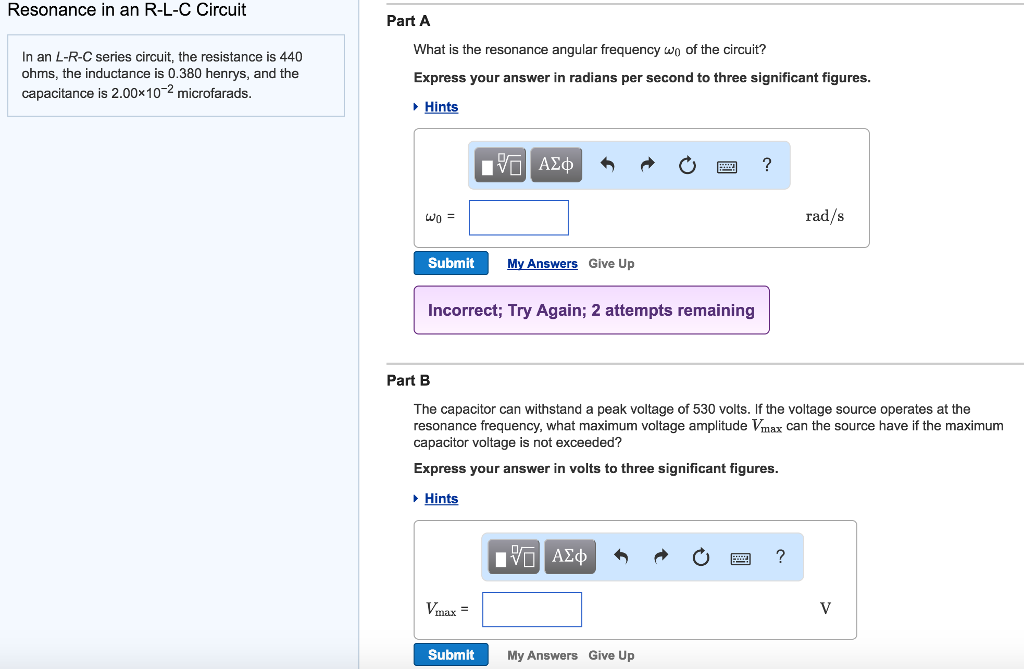Open My Answers for Part B
The height and width of the screenshot is (669, 1024).
tap(542, 655)
